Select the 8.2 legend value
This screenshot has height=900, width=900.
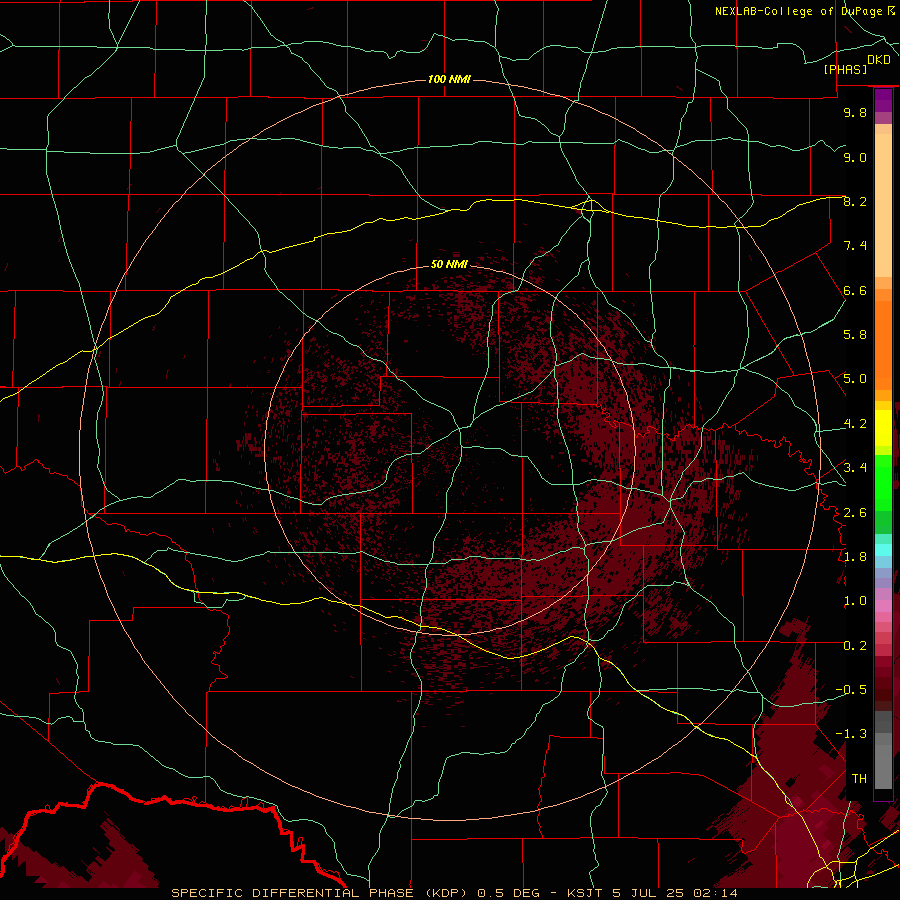click(855, 201)
